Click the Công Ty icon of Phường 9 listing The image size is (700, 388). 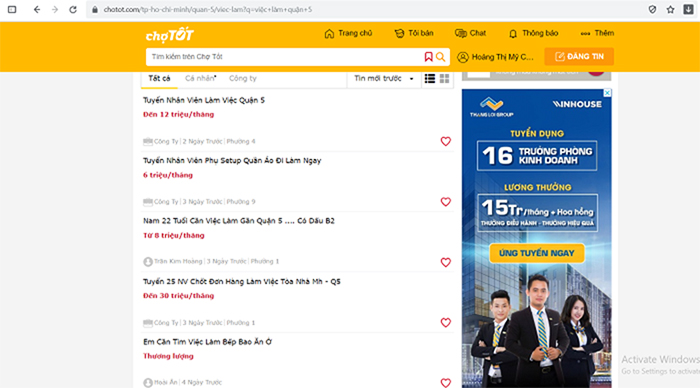pyautogui.click(x=148, y=202)
